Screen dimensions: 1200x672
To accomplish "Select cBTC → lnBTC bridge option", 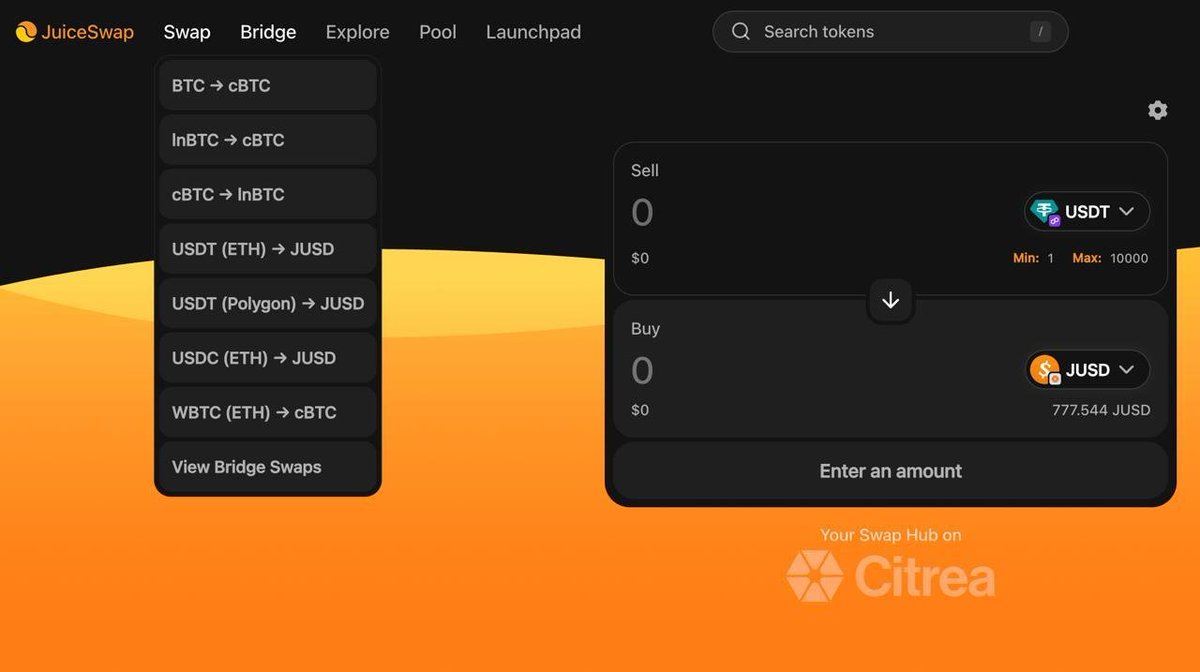I will 268,194.
